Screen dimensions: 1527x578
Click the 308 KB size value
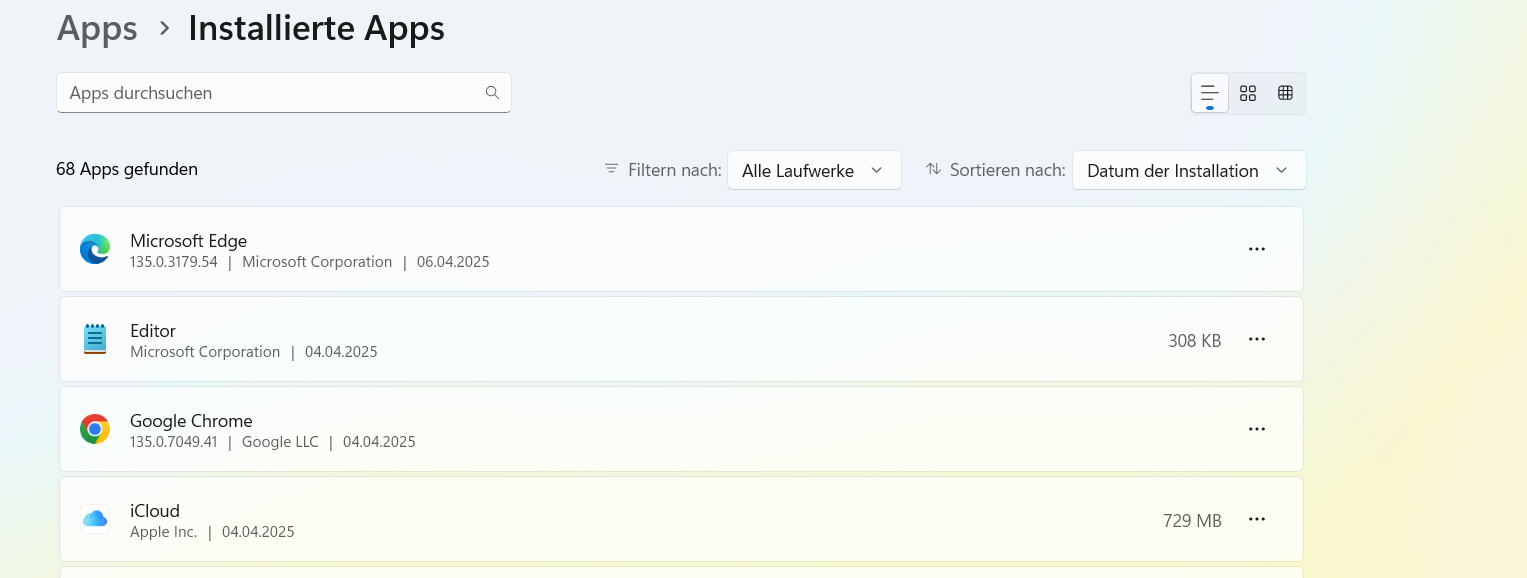click(1195, 340)
